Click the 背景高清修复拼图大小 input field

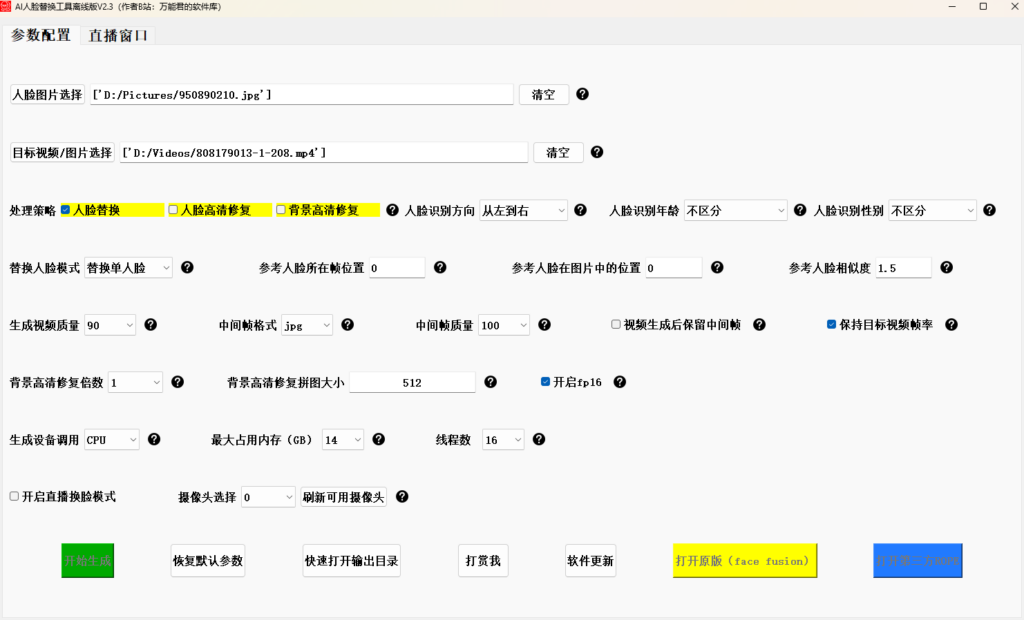click(412, 381)
